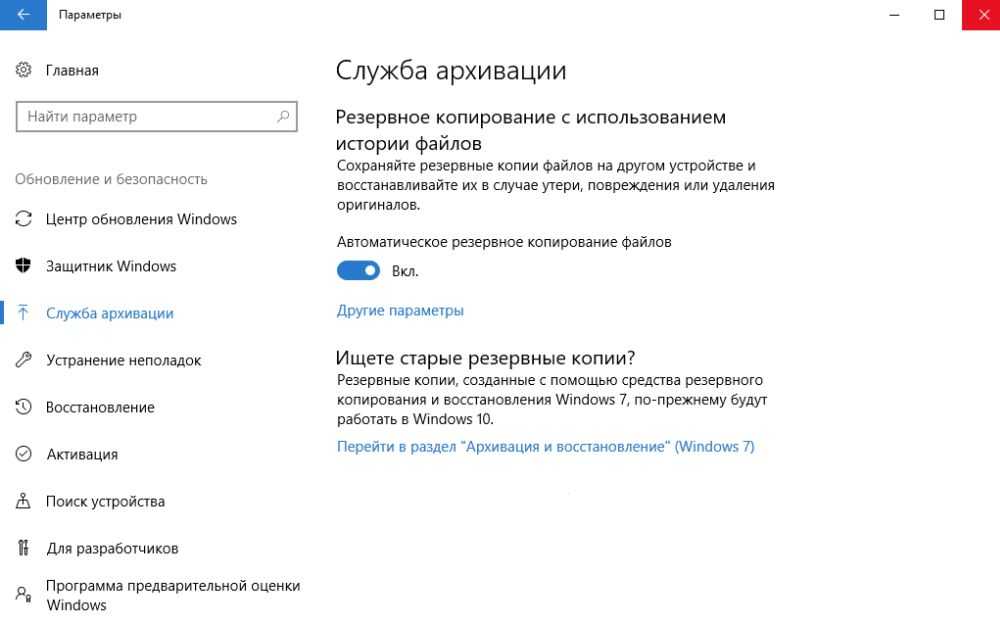Click the Центр обновления Windows refresh icon
This screenshot has width=1000, height=624.
(x=24, y=219)
